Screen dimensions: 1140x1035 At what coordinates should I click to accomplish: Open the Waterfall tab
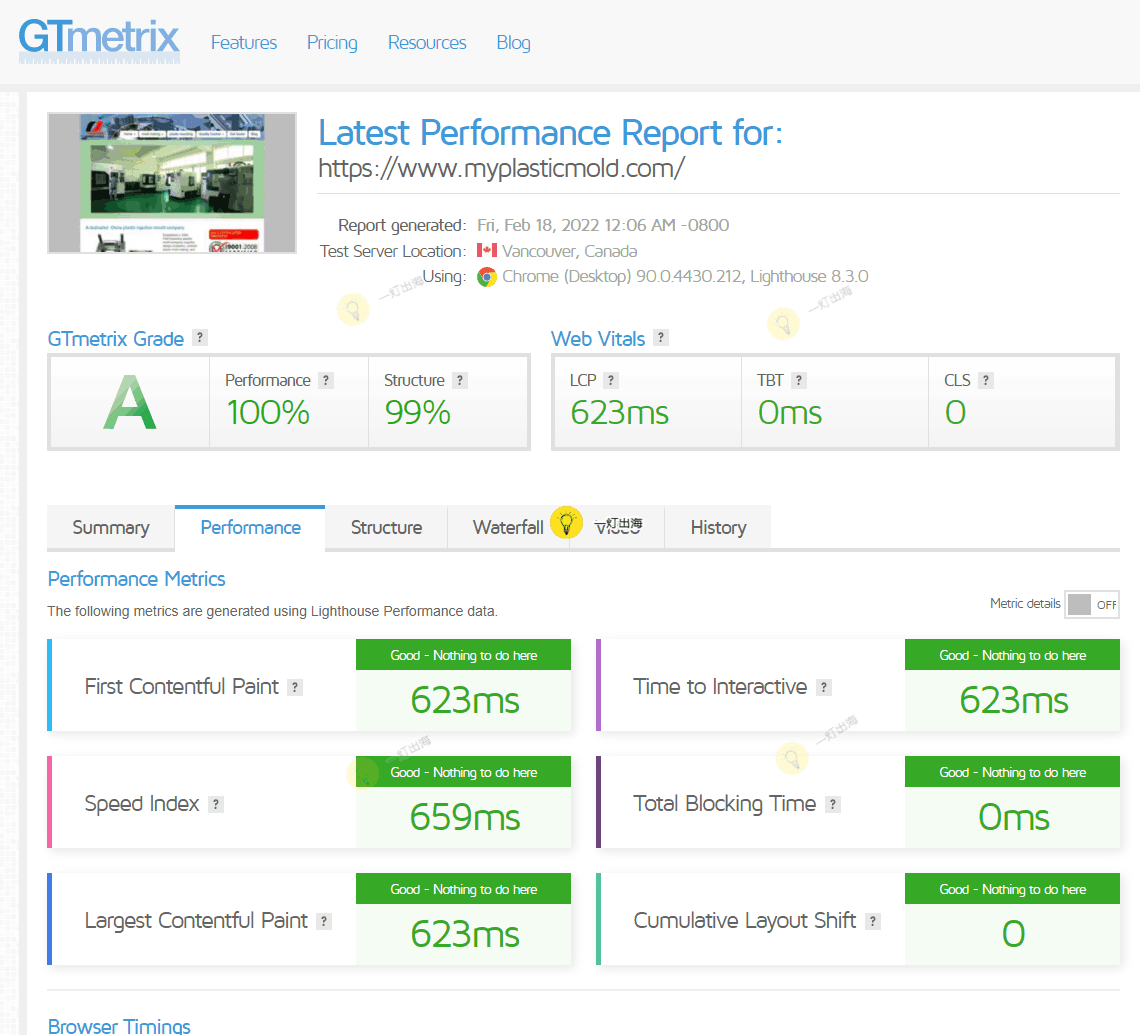(508, 528)
